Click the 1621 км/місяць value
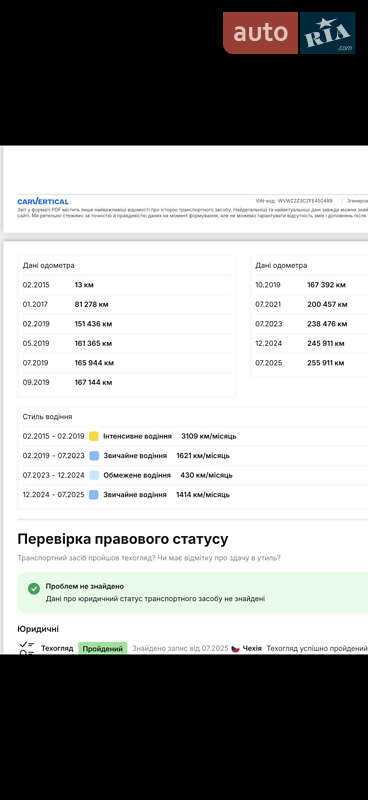 click(x=203, y=456)
